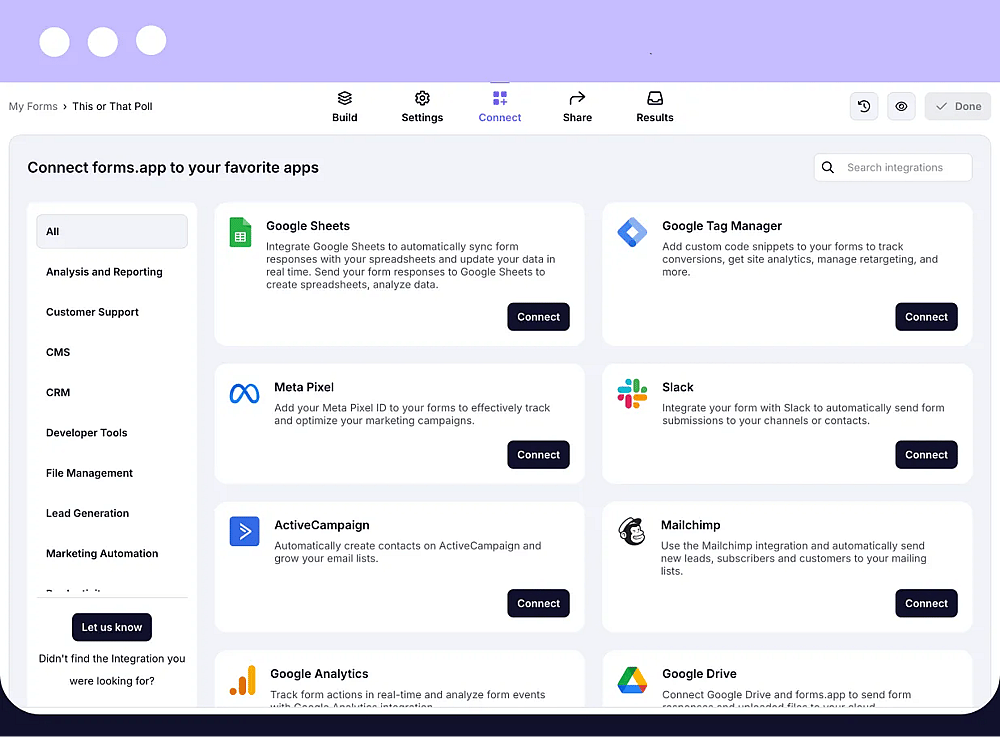The height and width of the screenshot is (737, 1000).
Task: Click the ActiveCampaign title
Action: [321, 525]
